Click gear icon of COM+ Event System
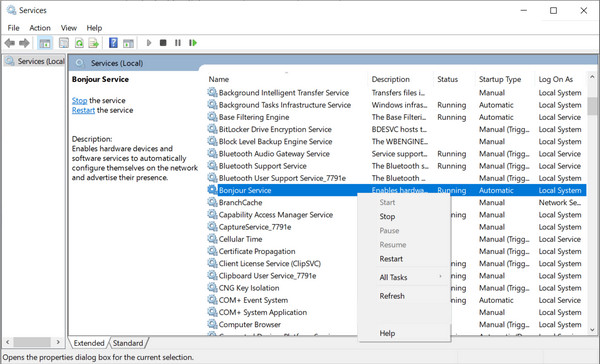 pos(212,300)
